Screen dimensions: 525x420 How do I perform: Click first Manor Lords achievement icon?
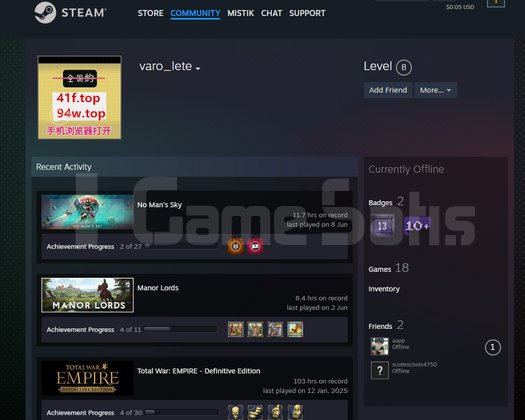pos(236,329)
